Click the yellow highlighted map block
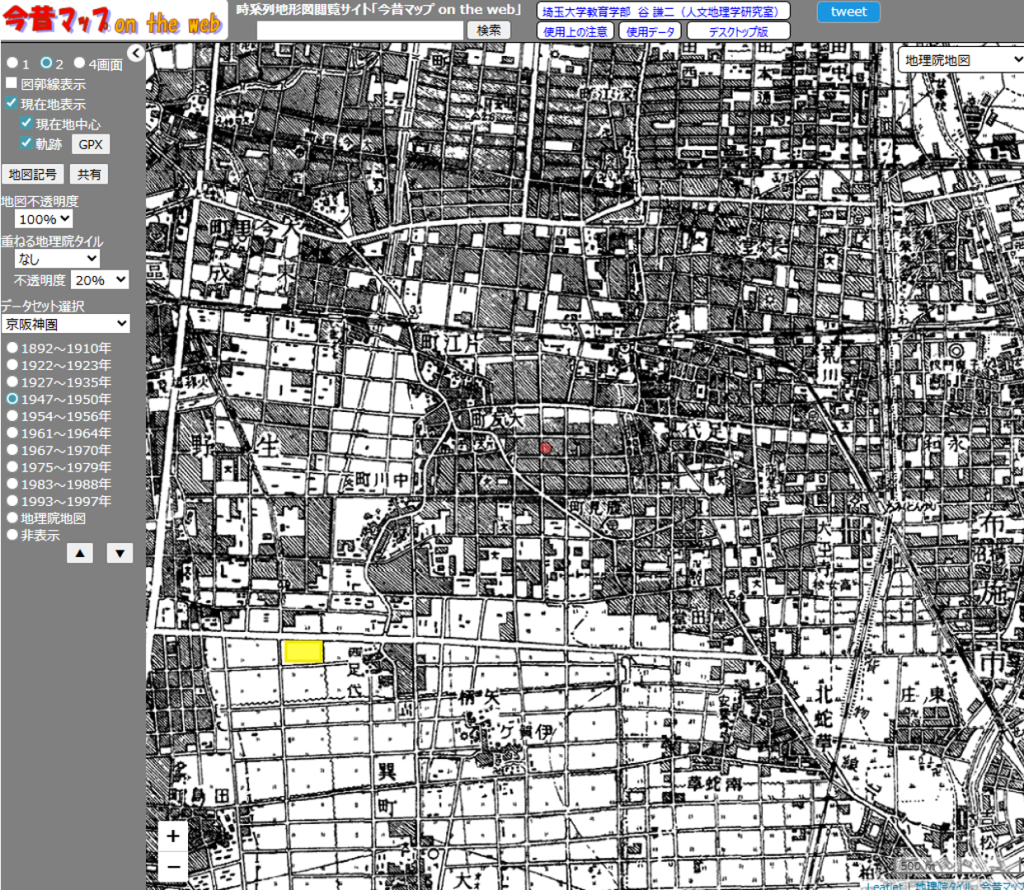Image resolution: width=1024 pixels, height=890 pixels. [x=303, y=652]
